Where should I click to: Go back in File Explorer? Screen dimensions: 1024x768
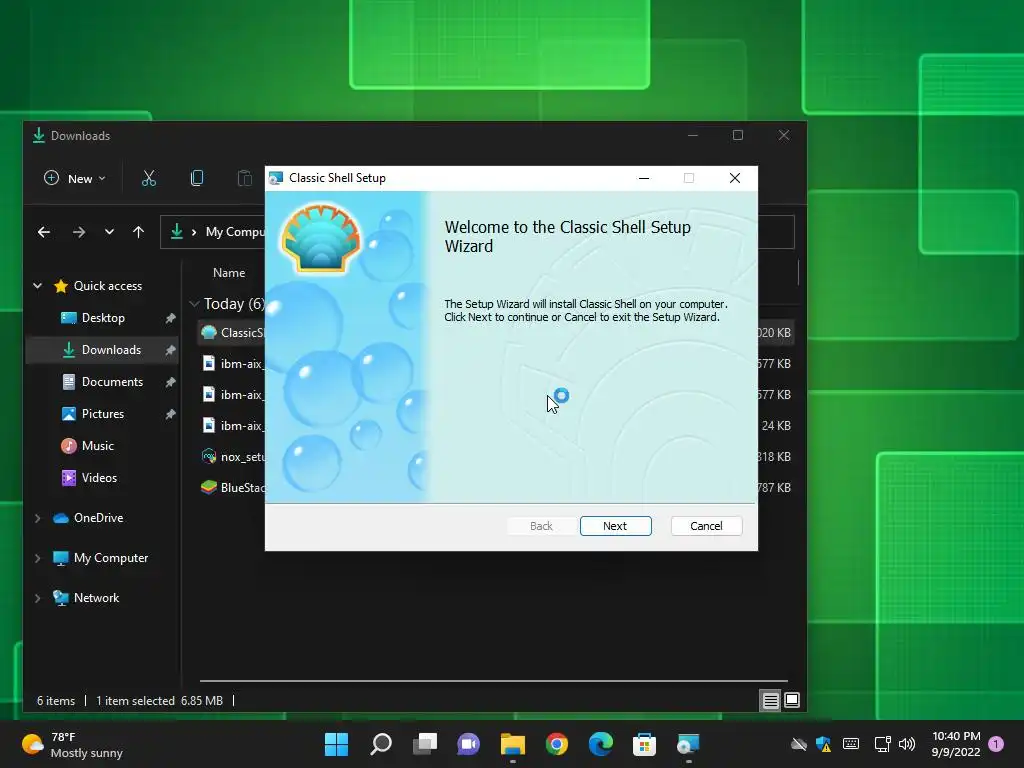44,232
